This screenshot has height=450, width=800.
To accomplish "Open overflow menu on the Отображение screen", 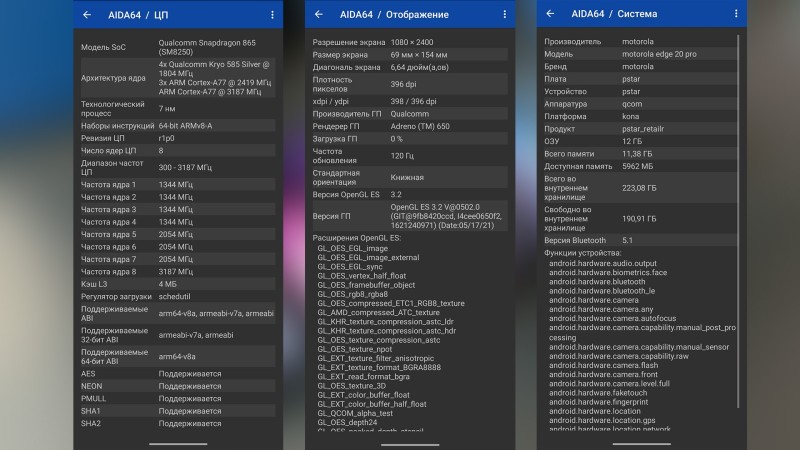I will pos(505,14).
